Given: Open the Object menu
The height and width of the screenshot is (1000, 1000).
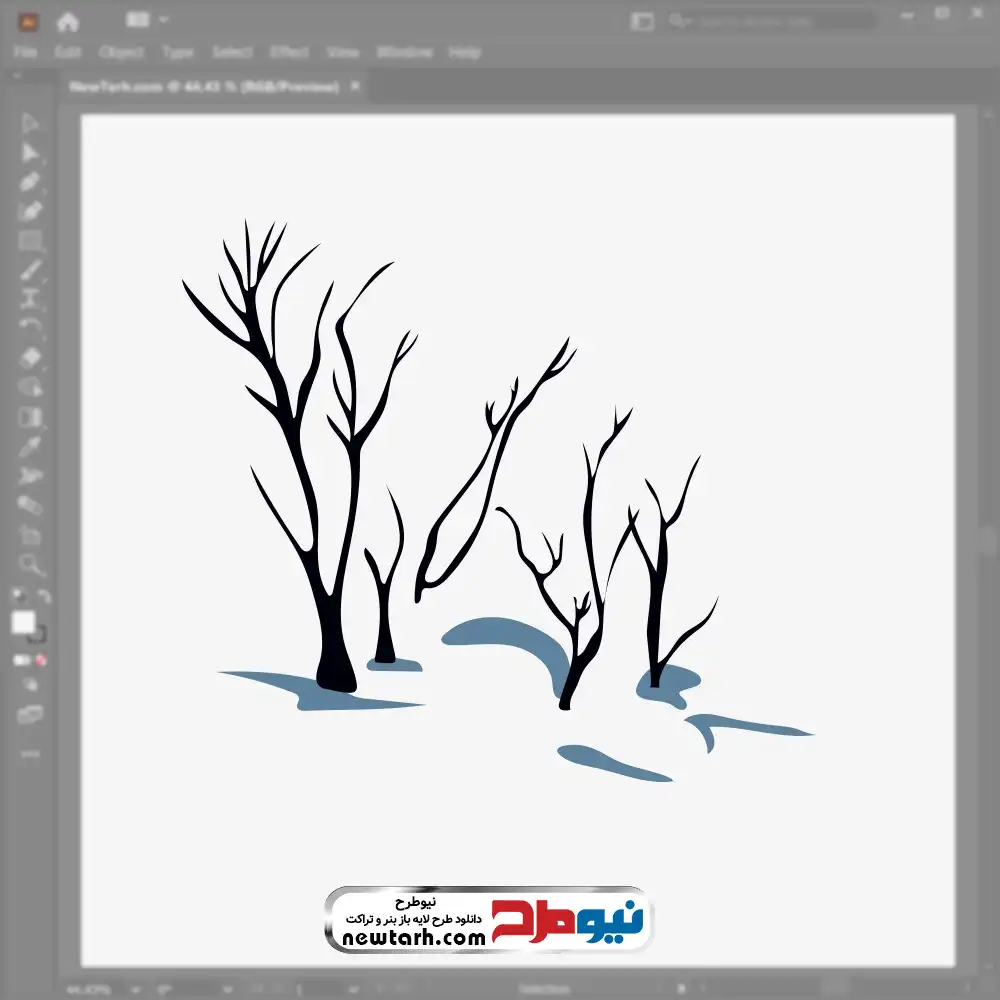Looking at the screenshot, I should (122, 52).
